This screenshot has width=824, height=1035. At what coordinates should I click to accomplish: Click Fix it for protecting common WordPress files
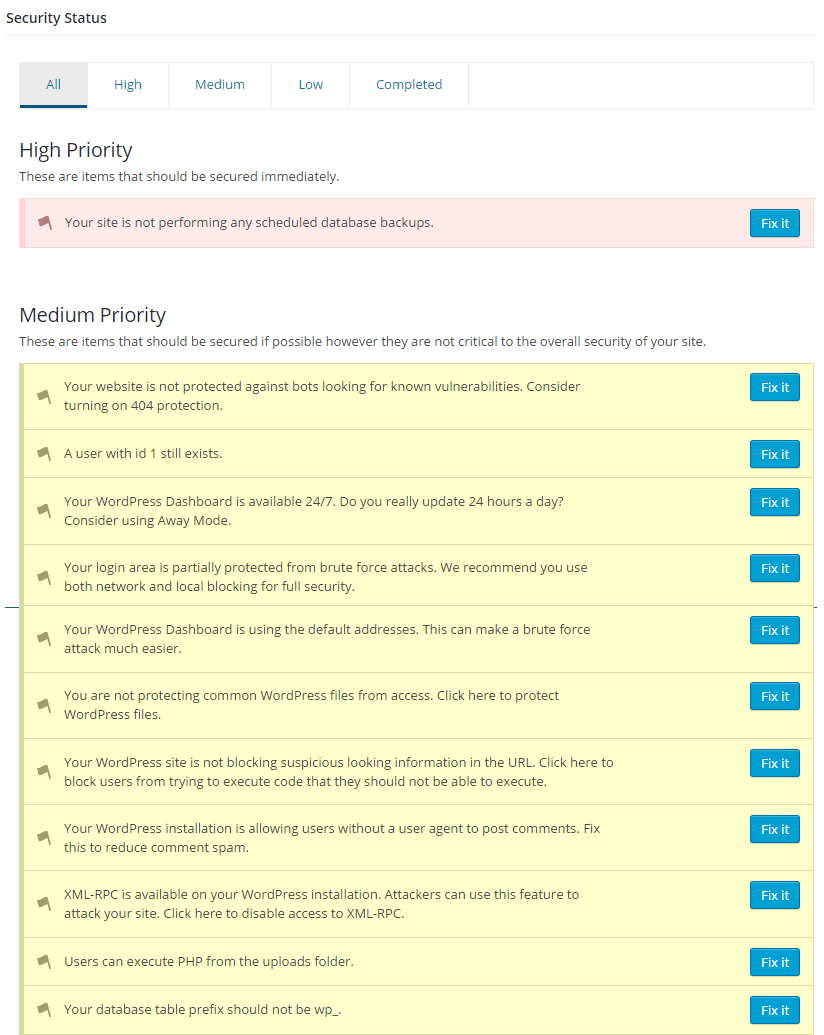click(x=775, y=697)
